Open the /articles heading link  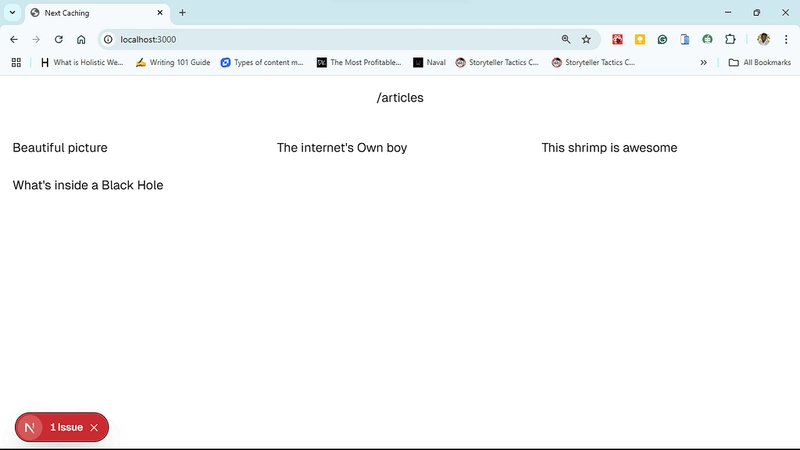tap(400, 97)
